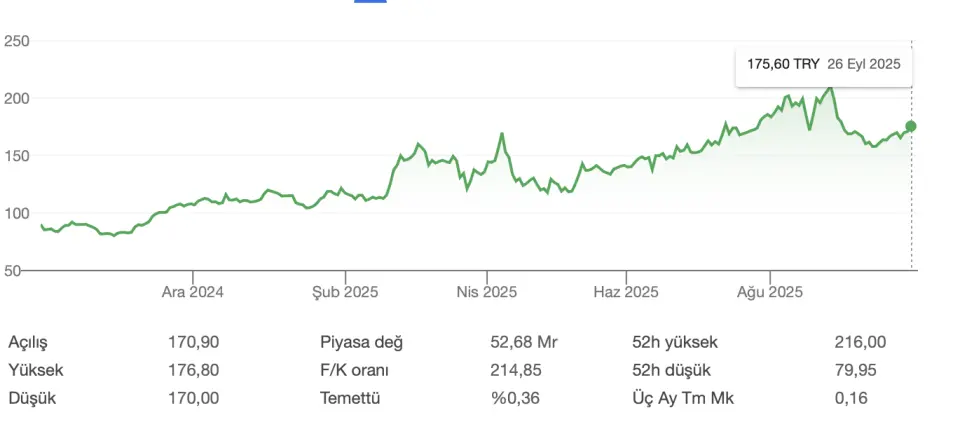Select the Haz 2025 axis tick label
Screen dimensions: 960x436
[x=626, y=292]
